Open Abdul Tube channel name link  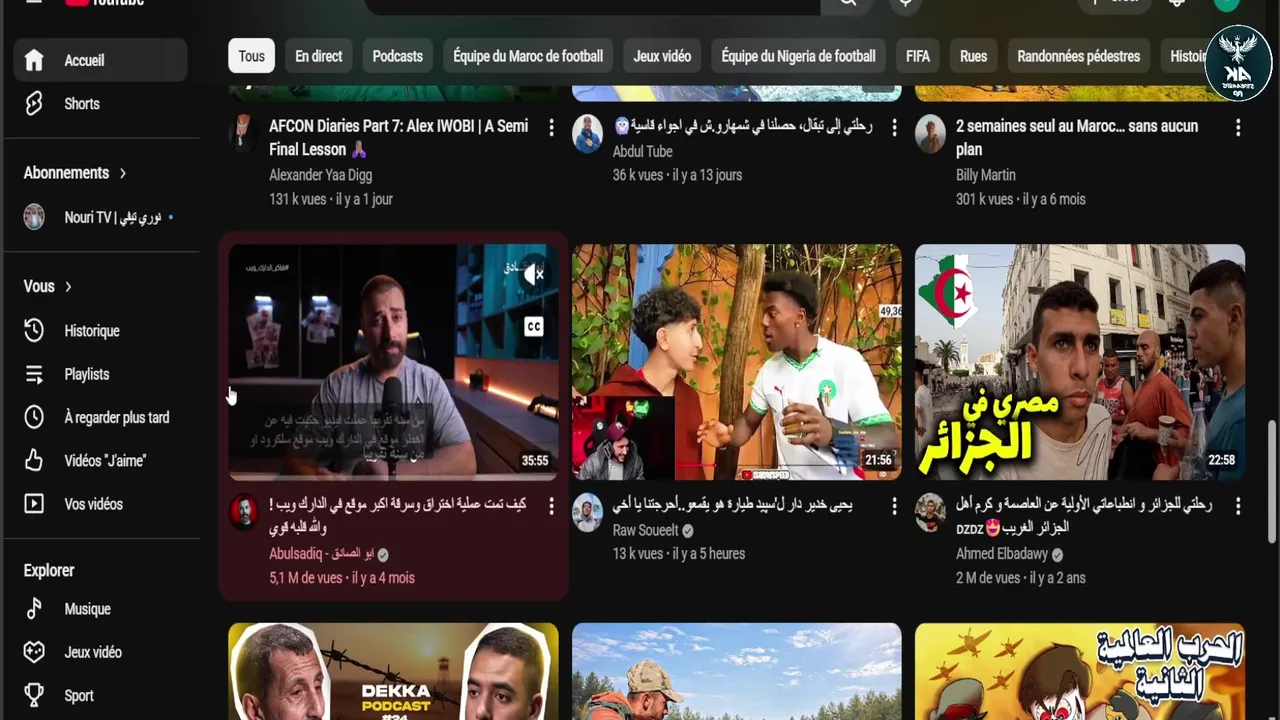coord(642,151)
